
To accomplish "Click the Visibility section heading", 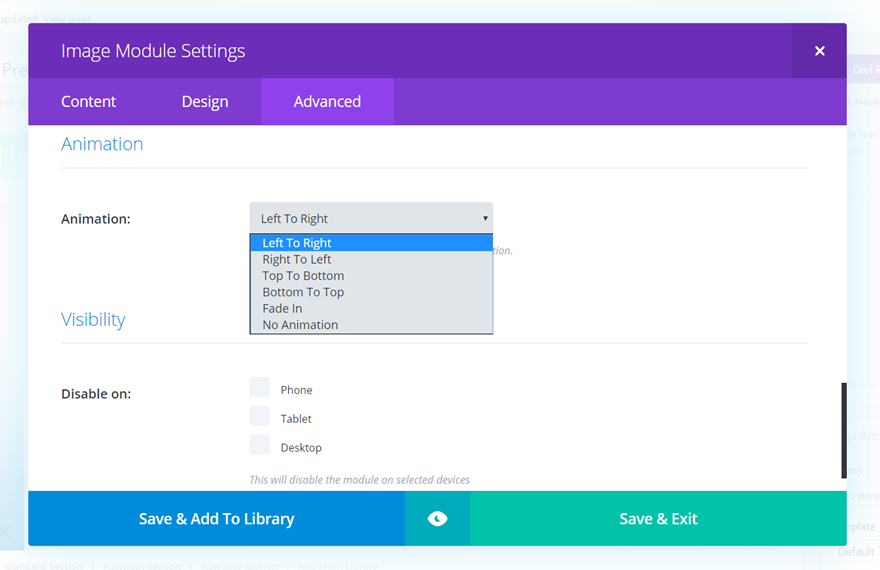I will [93, 320].
